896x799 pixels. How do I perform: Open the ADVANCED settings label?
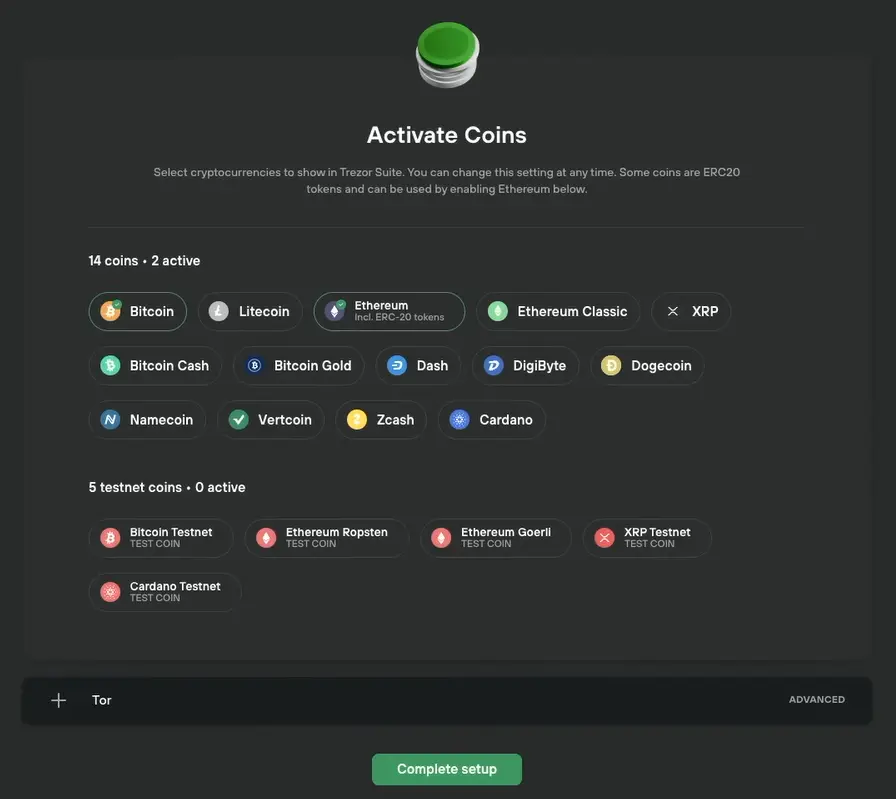(817, 700)
